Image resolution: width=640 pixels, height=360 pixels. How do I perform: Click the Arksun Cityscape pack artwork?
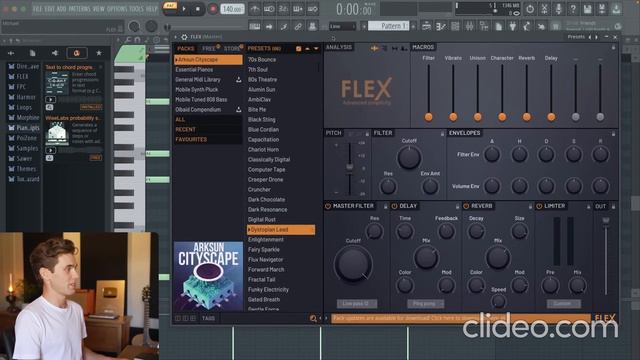click(208, 276)
